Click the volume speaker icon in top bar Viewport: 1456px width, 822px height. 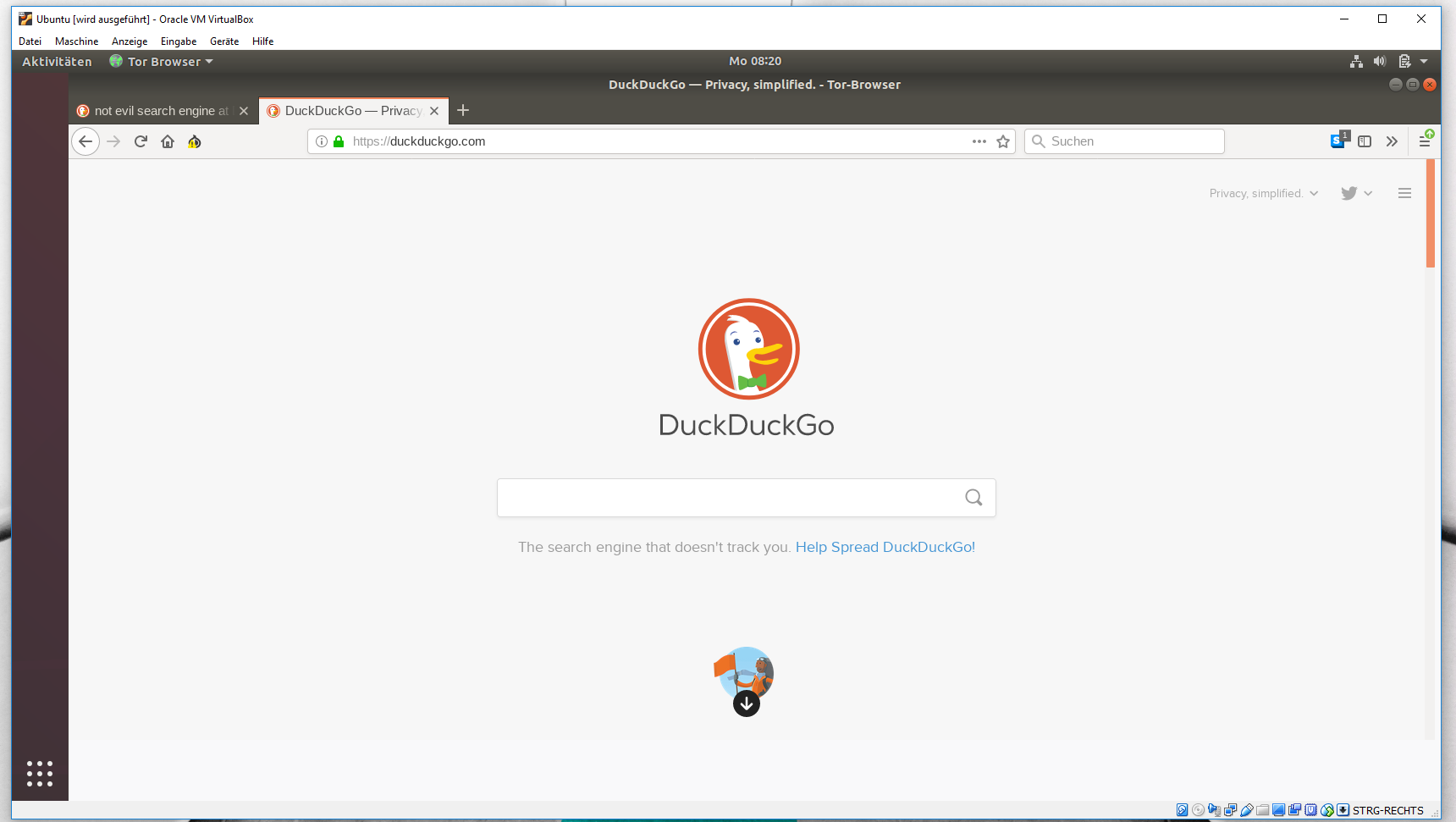[1380, 61]
